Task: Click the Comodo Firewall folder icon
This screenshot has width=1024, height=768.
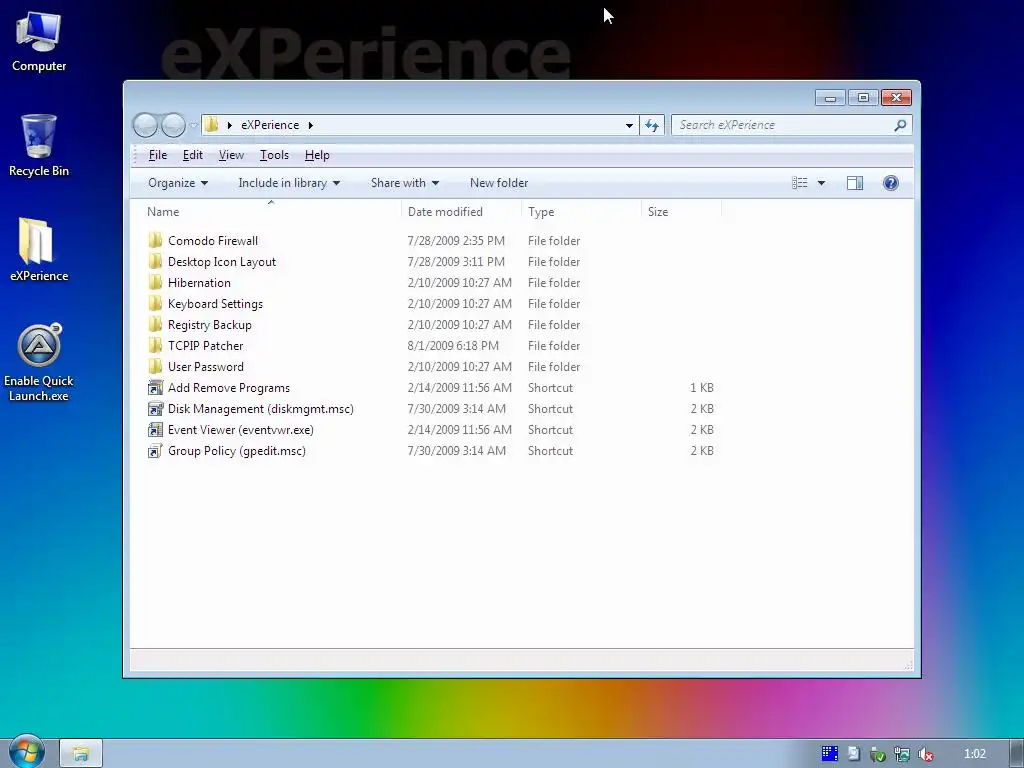Action: point(155,240)
